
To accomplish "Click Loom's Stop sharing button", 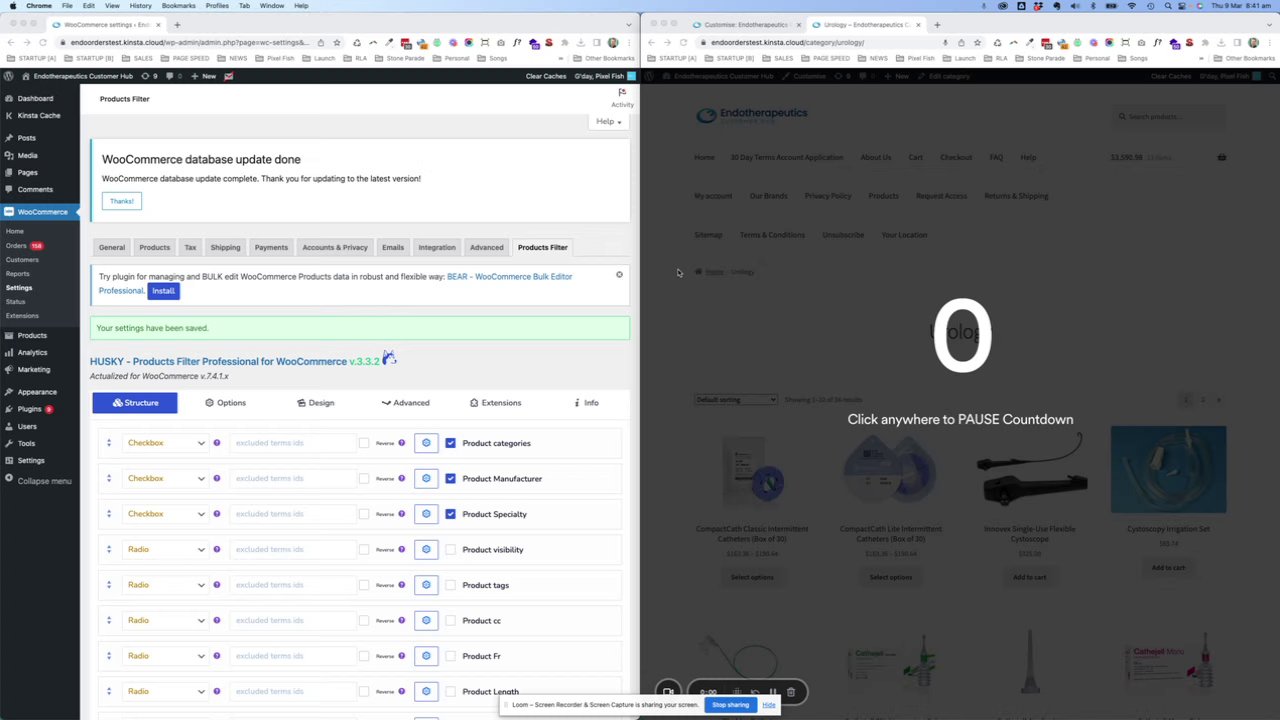I will point(730,705).
